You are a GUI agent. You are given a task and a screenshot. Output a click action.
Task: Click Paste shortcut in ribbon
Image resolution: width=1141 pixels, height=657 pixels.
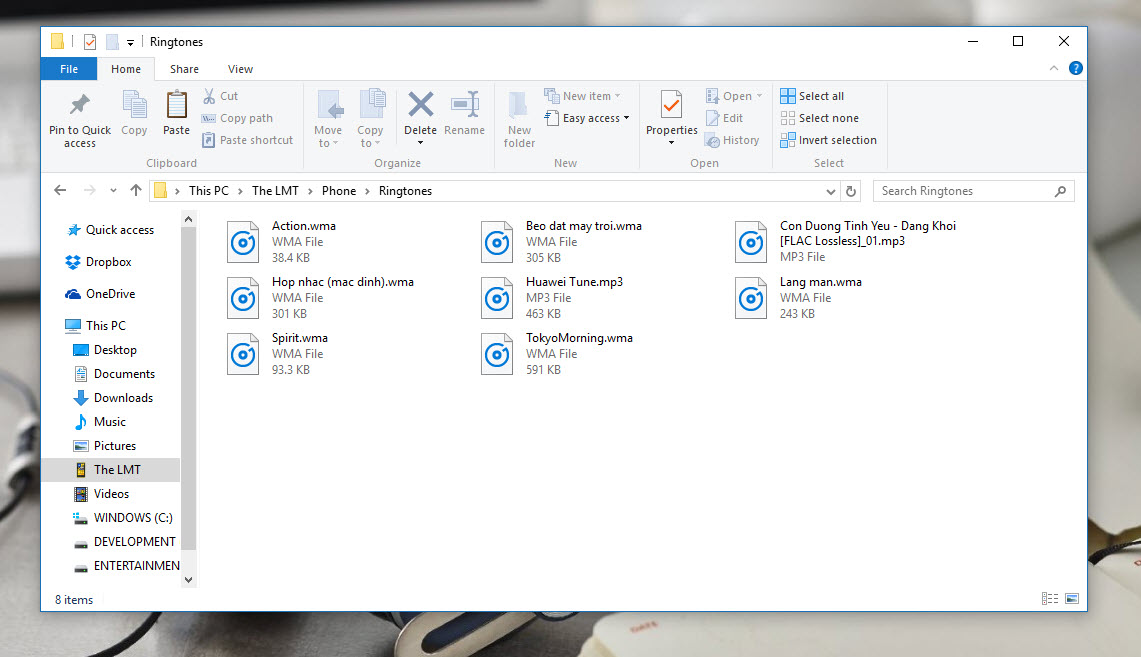[x=247, y=140]
